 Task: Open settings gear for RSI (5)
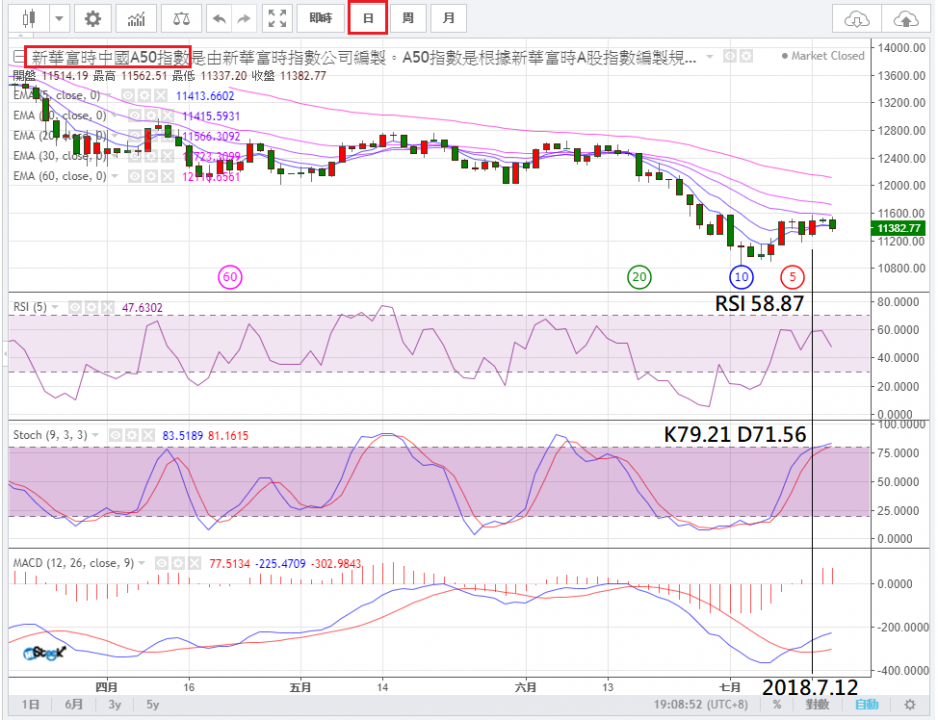click(91, 307)
